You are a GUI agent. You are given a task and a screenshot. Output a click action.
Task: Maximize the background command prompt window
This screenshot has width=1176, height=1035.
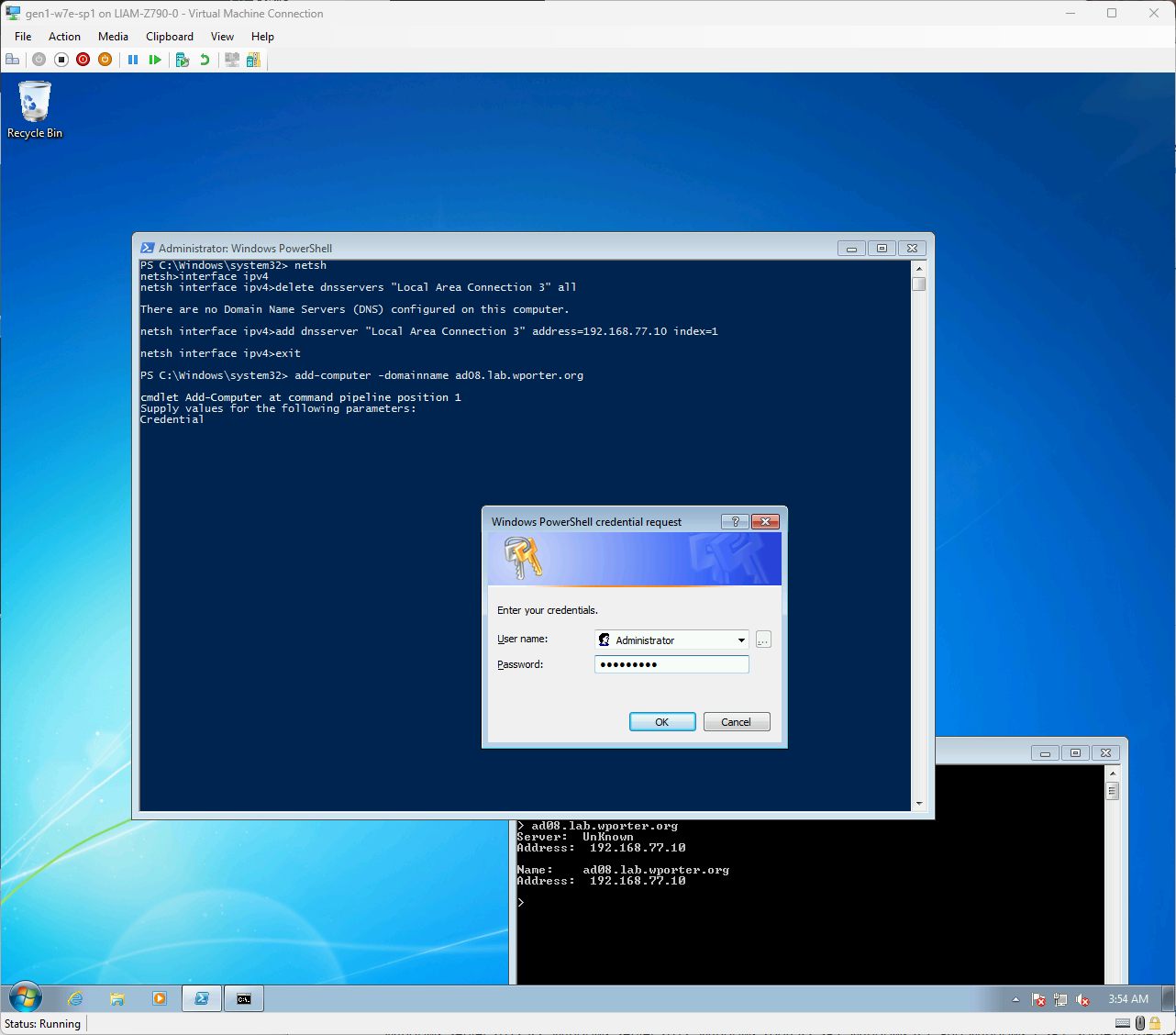click(1075, 752)
